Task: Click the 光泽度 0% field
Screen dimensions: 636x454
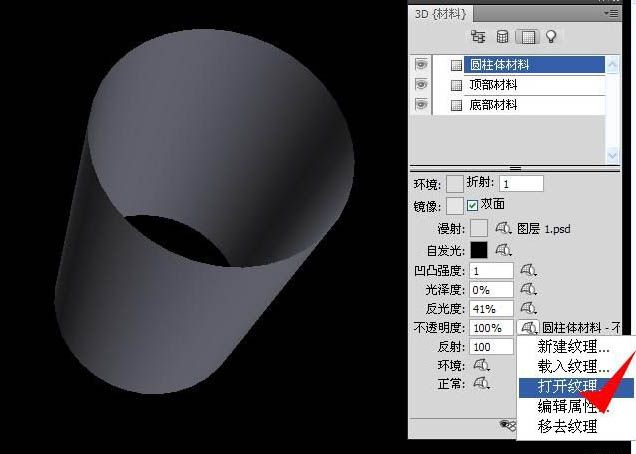Action: (x=491, y=290)
